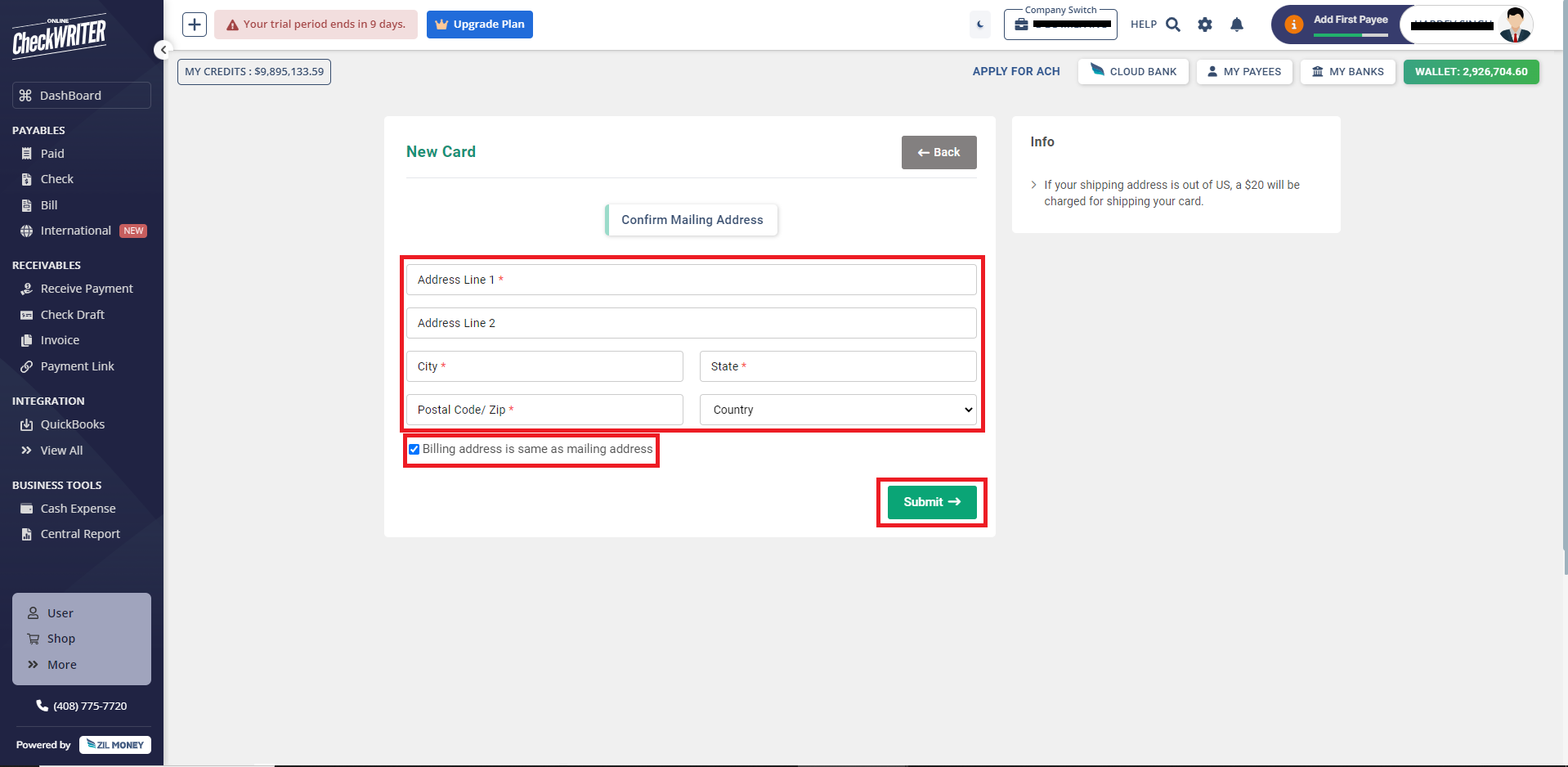Open the Country dropdown
Viewport: 1568px width, 767px height.
click(838, 410)
